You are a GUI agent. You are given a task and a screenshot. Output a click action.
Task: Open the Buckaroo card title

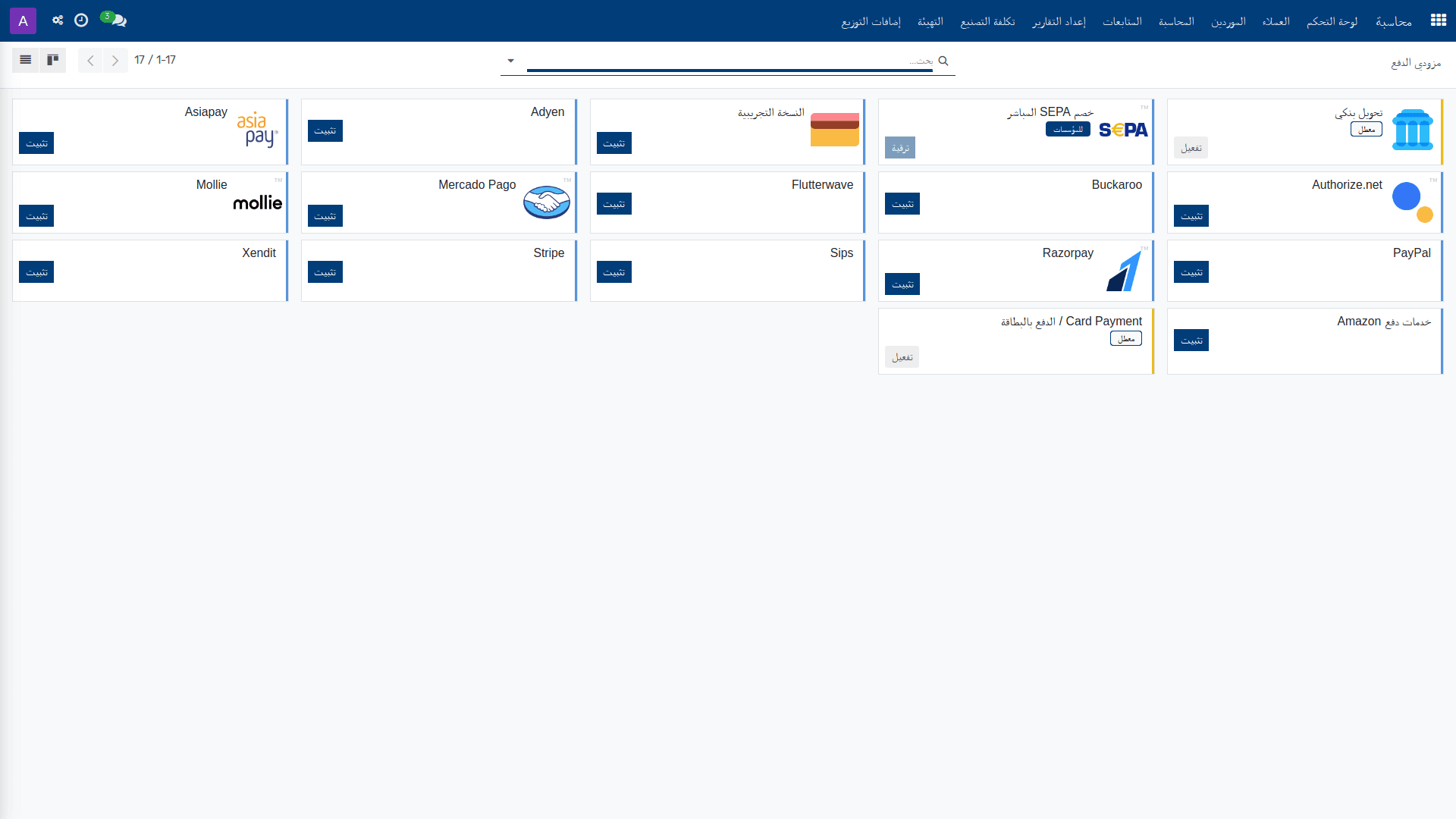(x=1117, y=184)
